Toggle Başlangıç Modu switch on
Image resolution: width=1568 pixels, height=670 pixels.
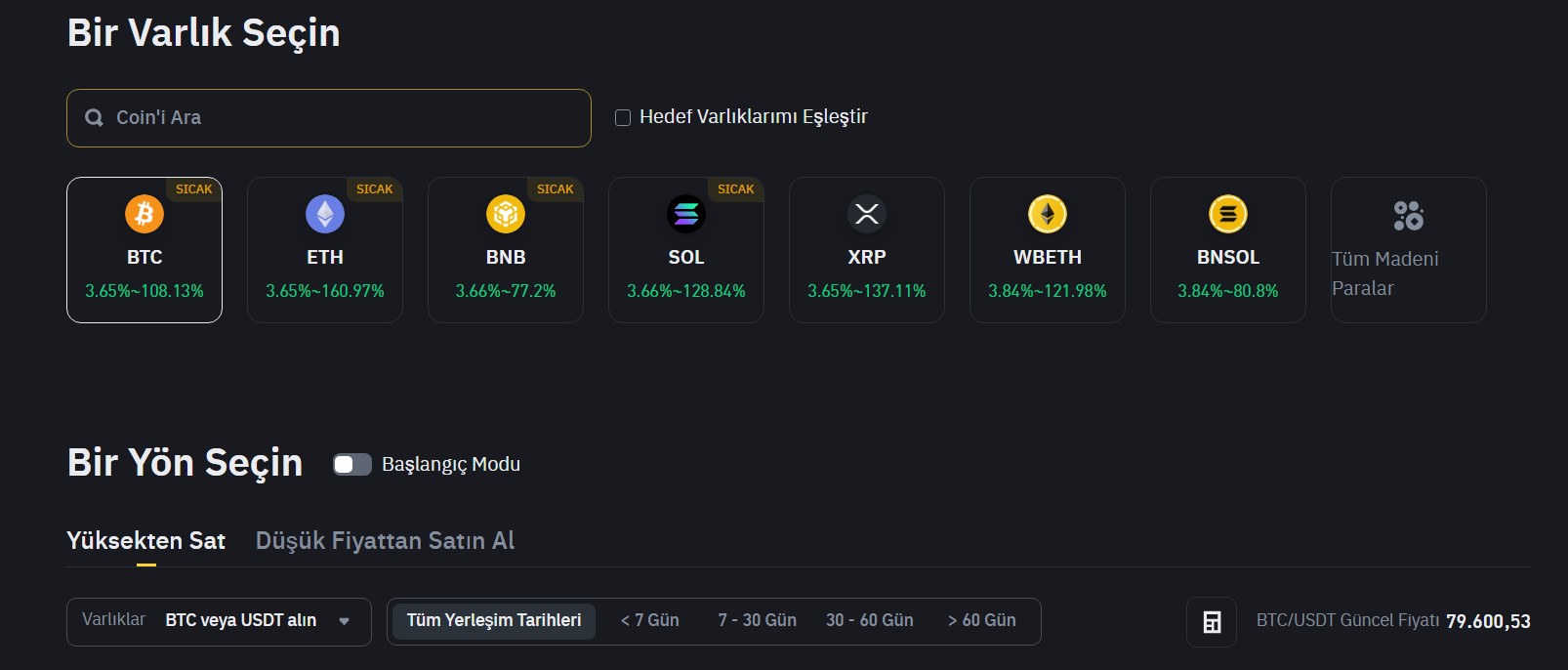click(351, 466)
